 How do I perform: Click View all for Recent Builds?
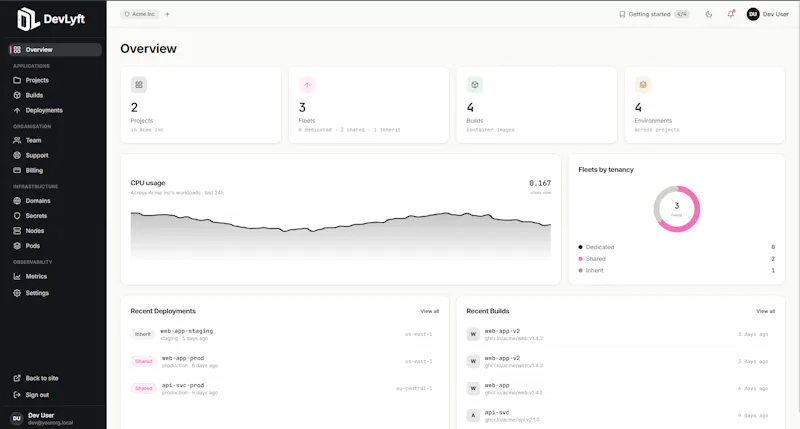tap(765, 311)
